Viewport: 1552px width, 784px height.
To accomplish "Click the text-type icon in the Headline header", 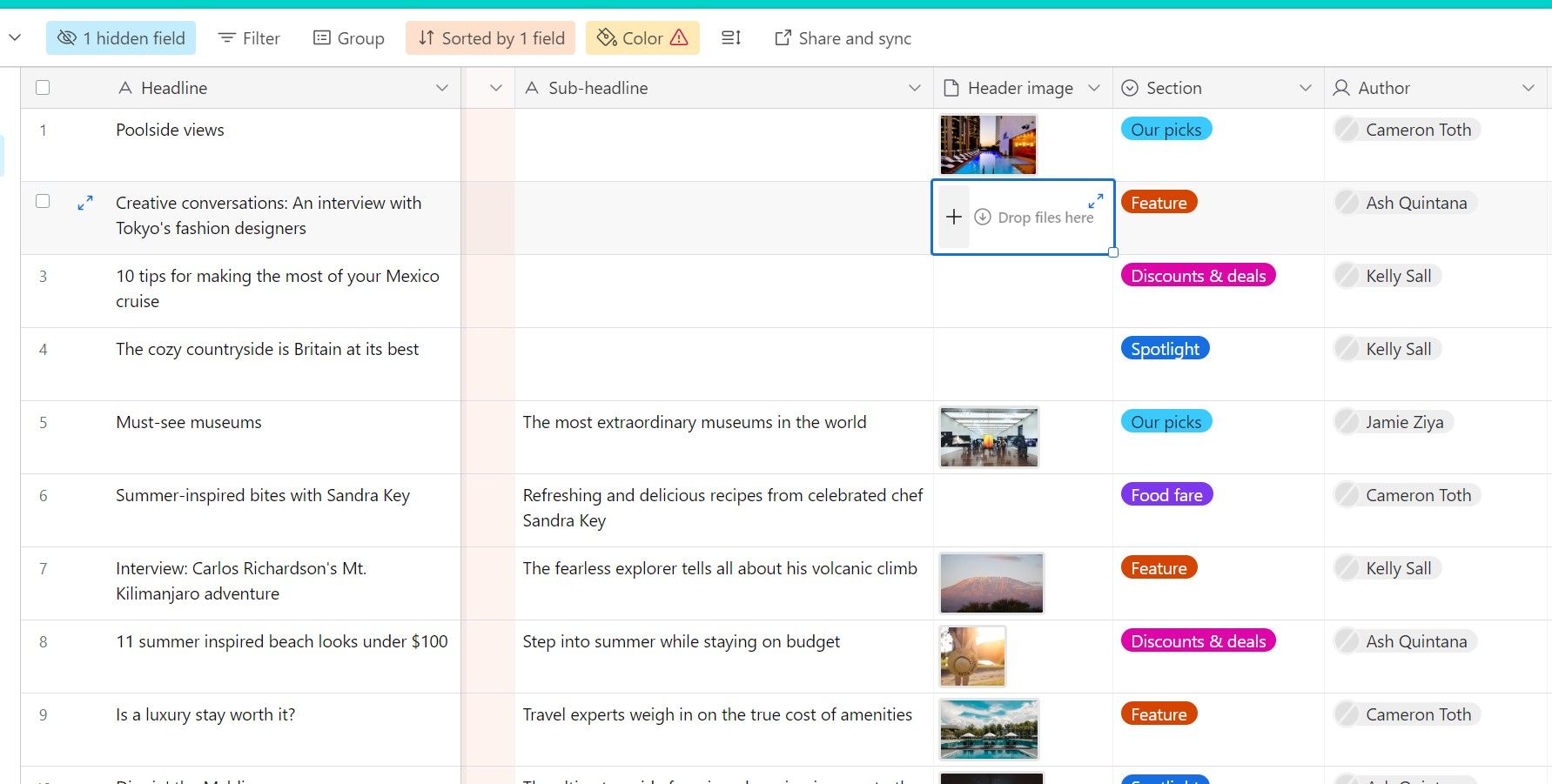I will click(127, 87).
